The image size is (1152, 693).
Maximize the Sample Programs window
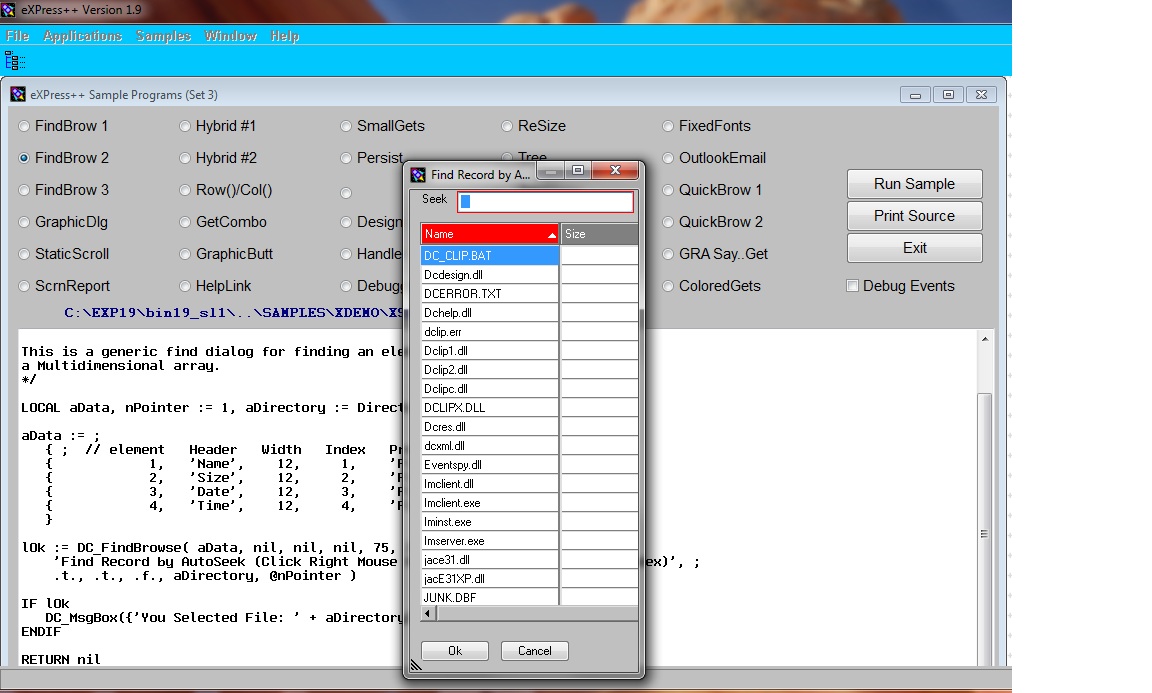pyautogui.click(x=948, y=95)
